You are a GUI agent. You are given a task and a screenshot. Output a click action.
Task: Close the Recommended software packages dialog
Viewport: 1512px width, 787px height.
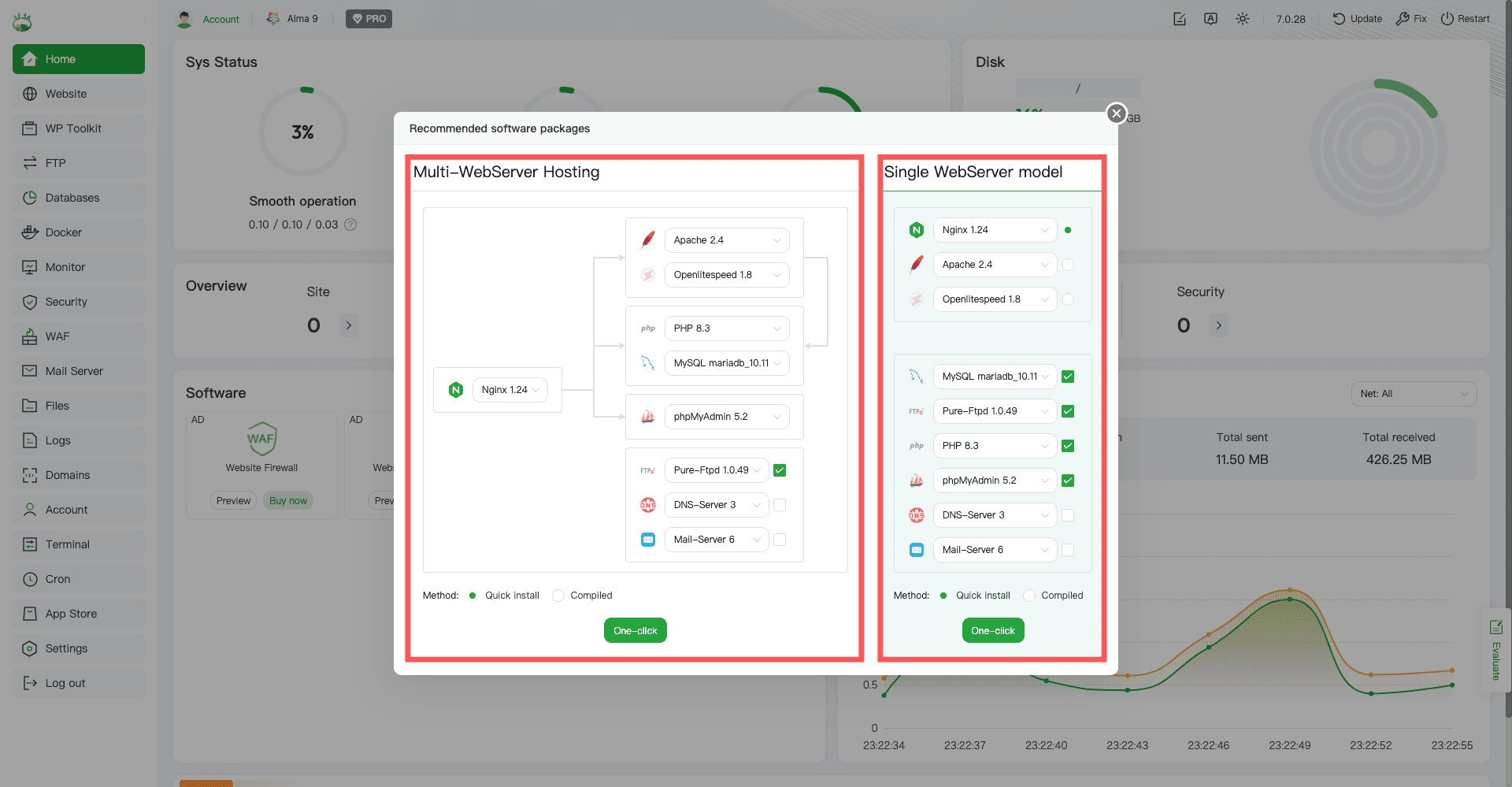point(1116,113)
